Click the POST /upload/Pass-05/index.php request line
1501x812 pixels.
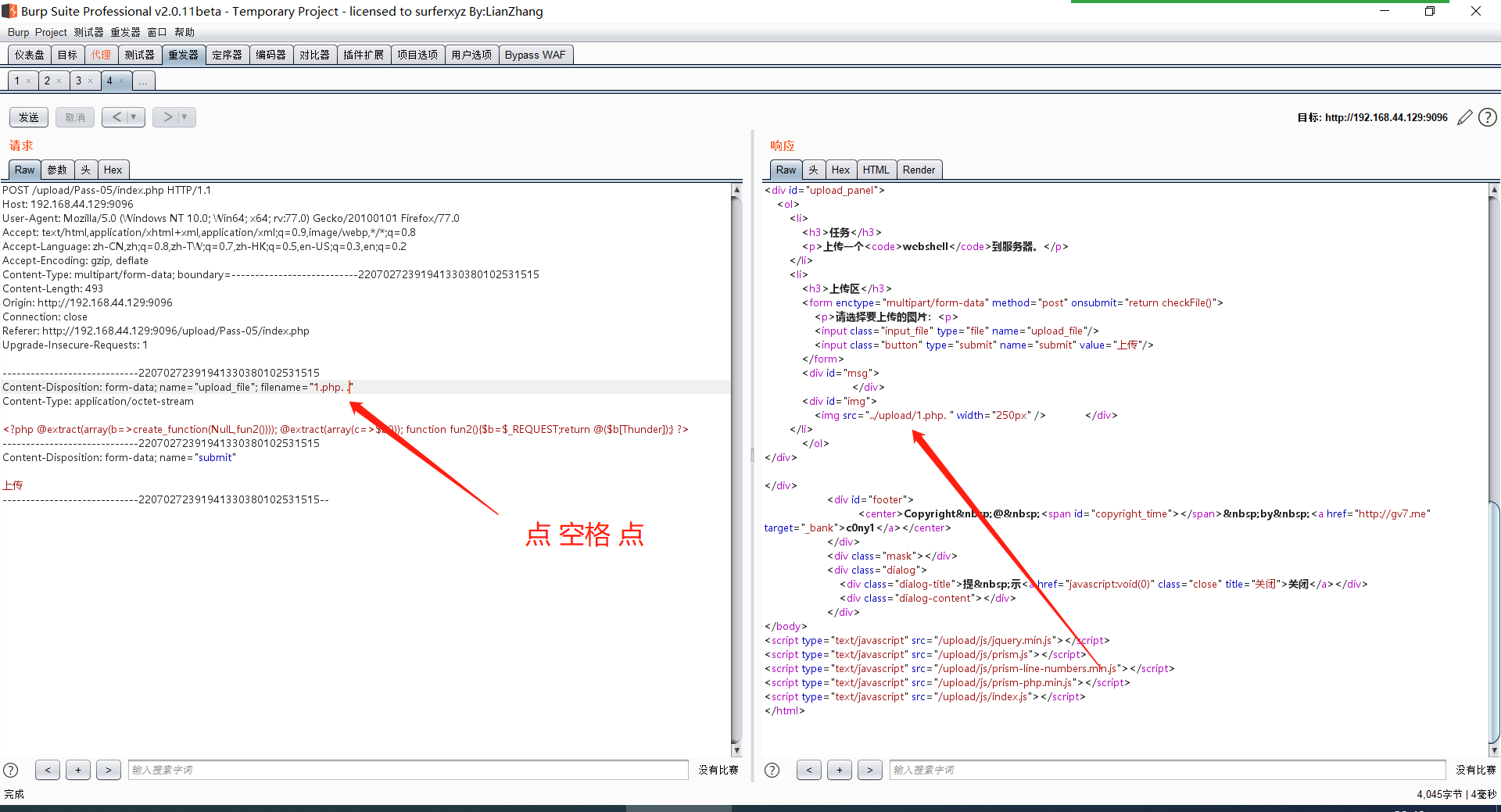pyautogui.click(x=107, y=190)
